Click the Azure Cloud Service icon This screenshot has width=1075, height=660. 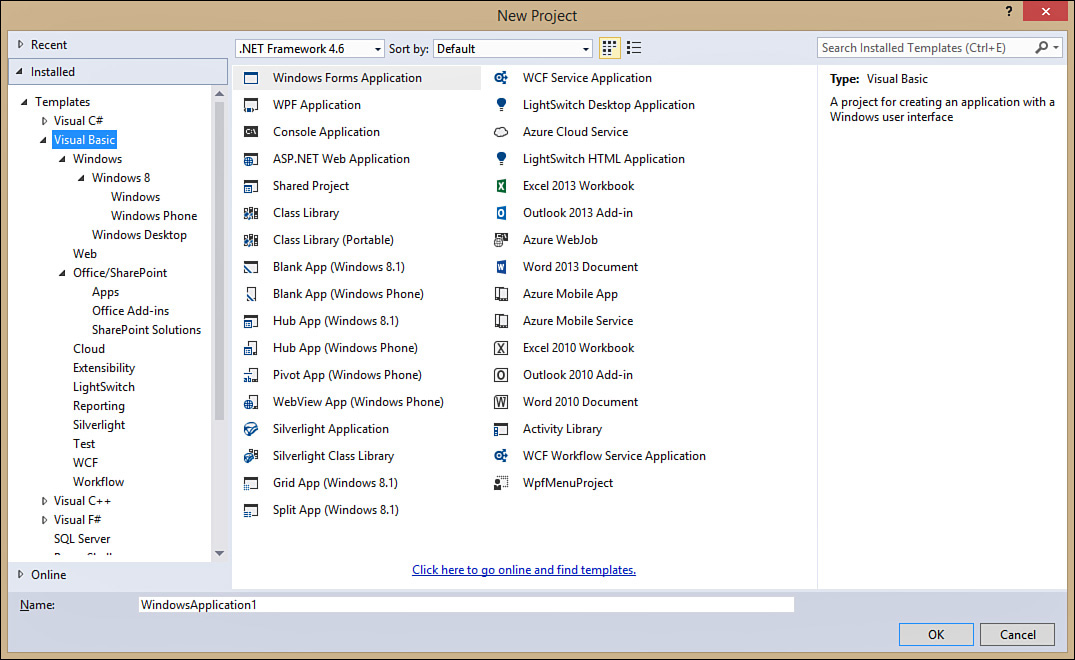point(502,132)
